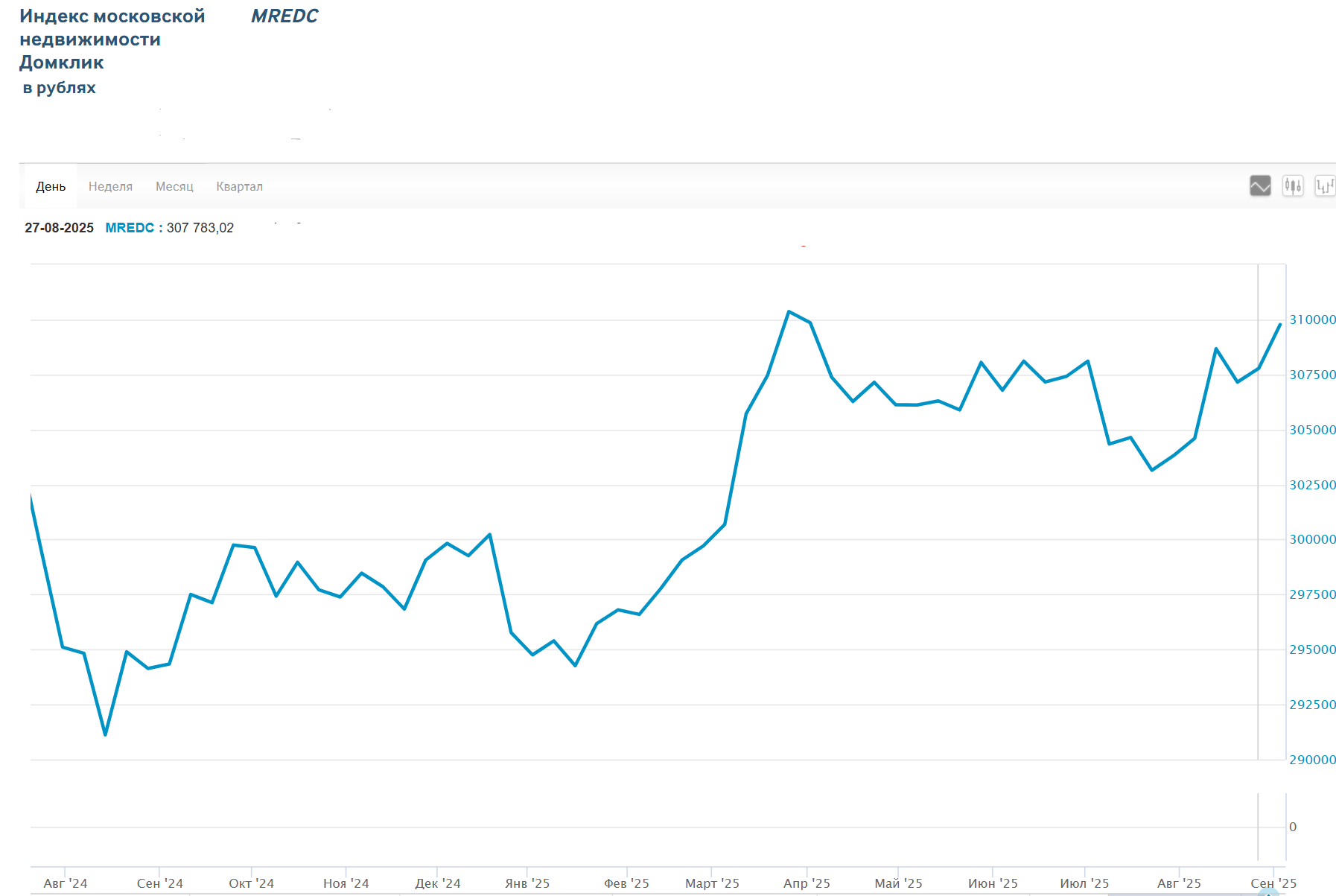
Task: Click the lower pane 0 axis label
Action: [1293, 827]
